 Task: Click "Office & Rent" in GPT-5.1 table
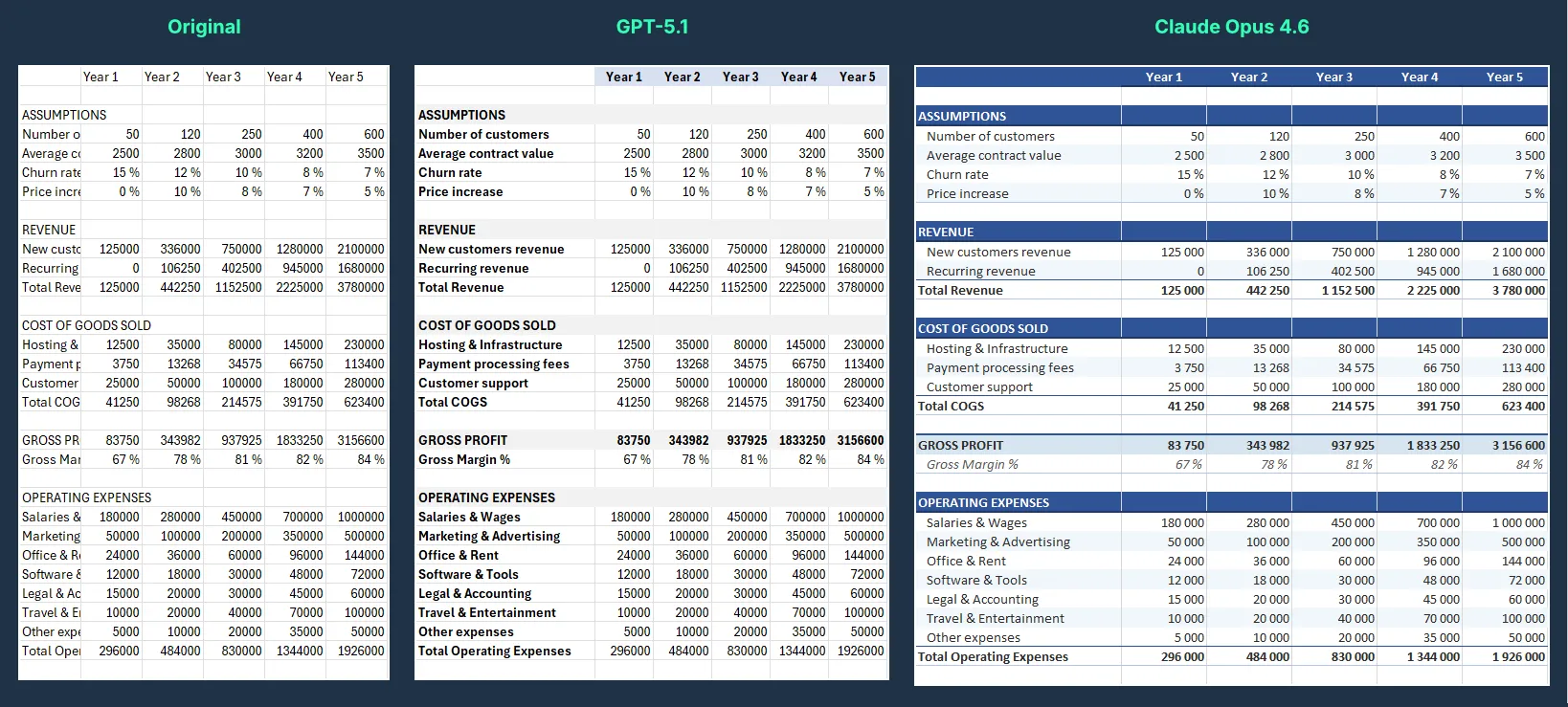point(458,555)
